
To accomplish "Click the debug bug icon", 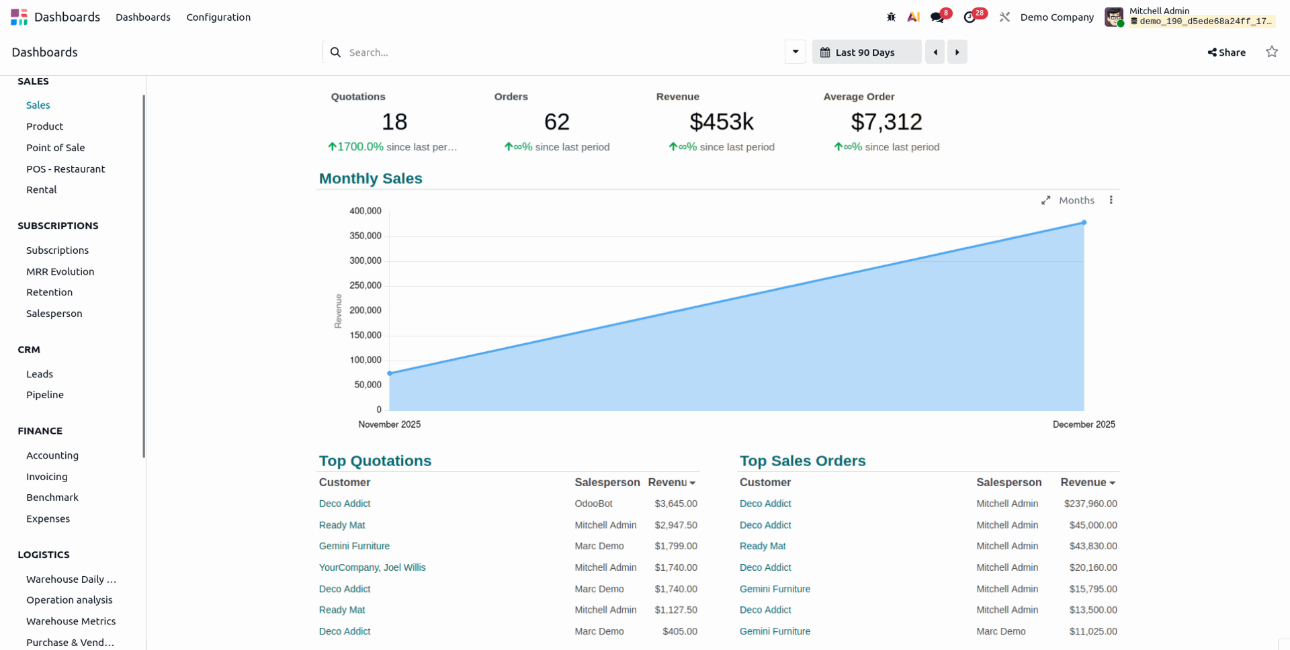I will 891,17.
